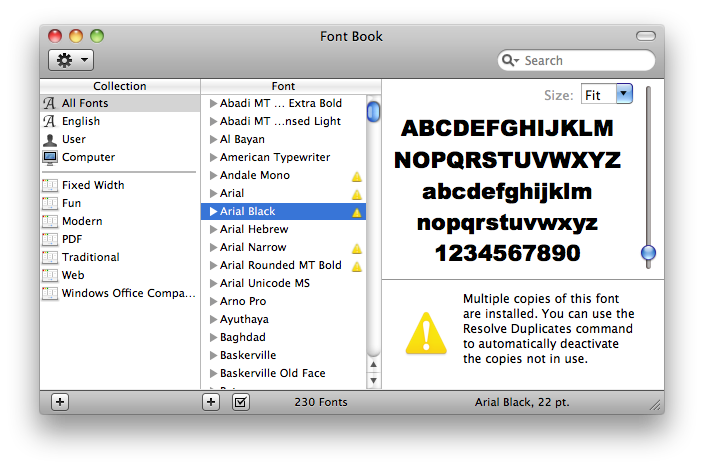This screenshot has width=704, height=469.
Task: Click the add collection plus button
Action: [x=60, y=402]
